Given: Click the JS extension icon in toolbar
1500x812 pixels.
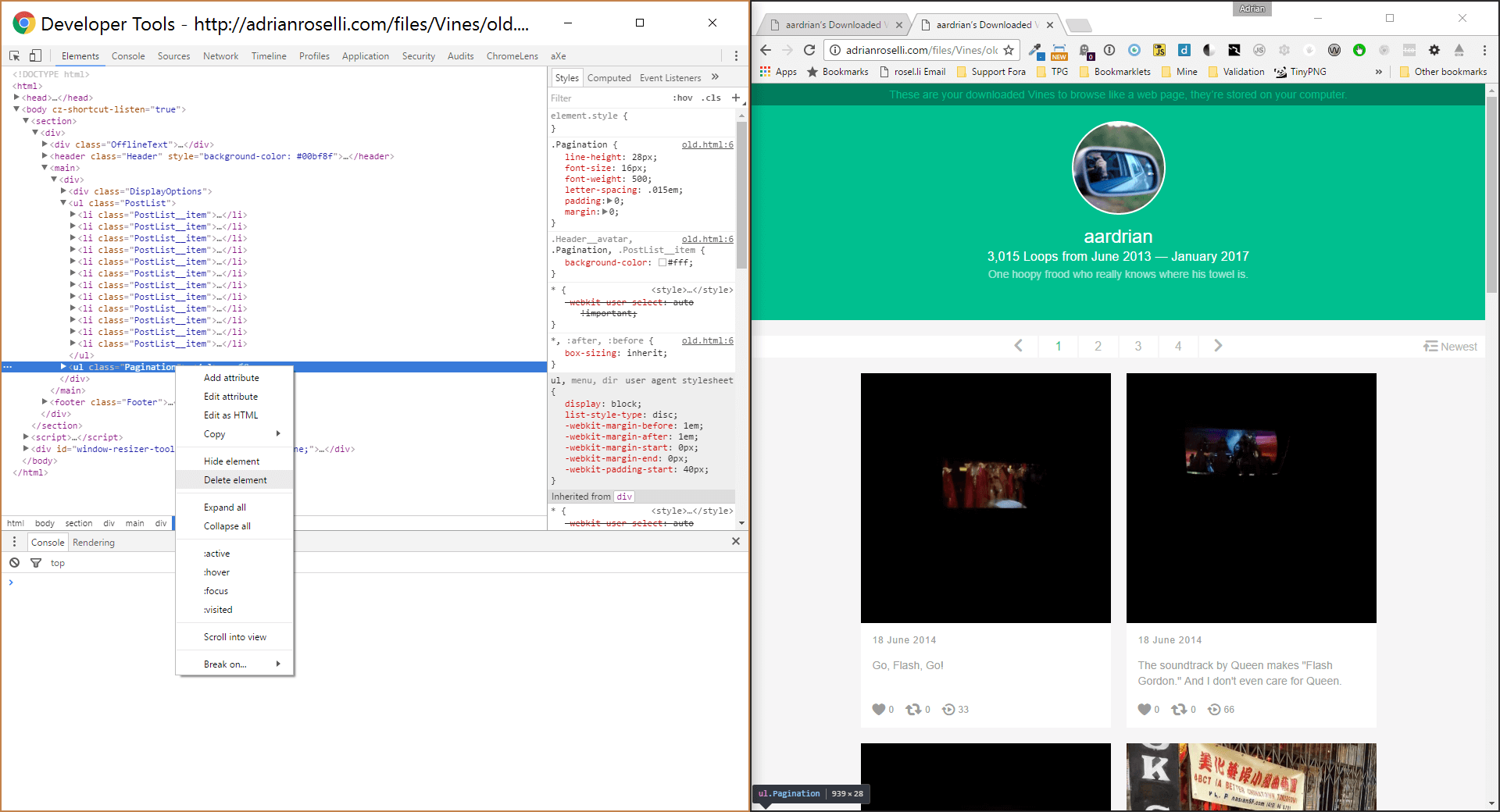Looking at the screenshot, I should coord(1159,50).
